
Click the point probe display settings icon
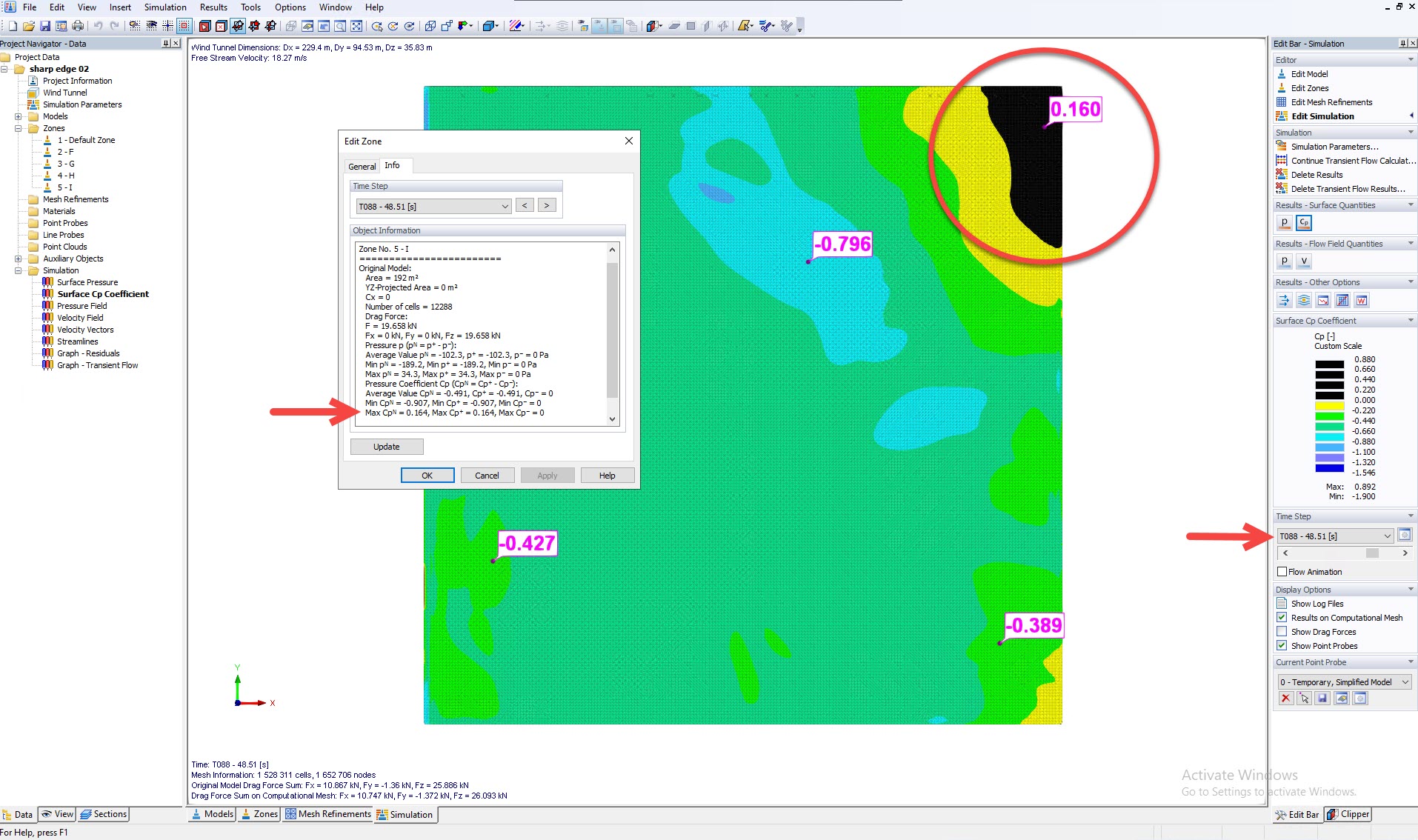pyautogui.click(x=1360, y=699)
